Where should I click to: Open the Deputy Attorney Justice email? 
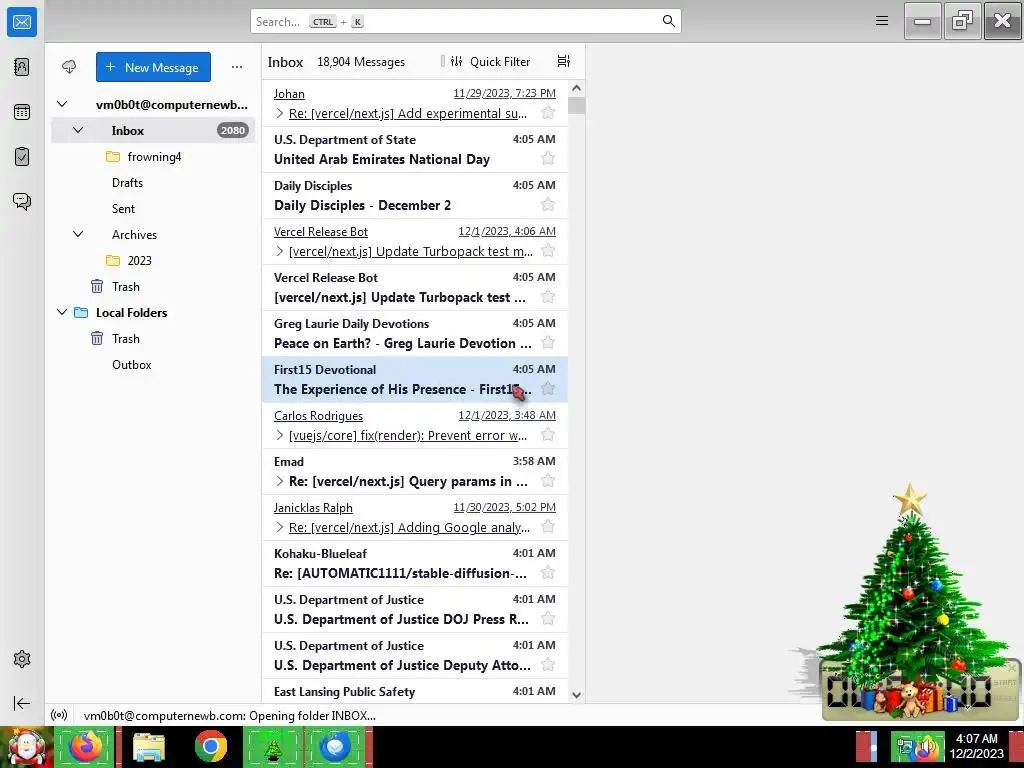[415, 655]
